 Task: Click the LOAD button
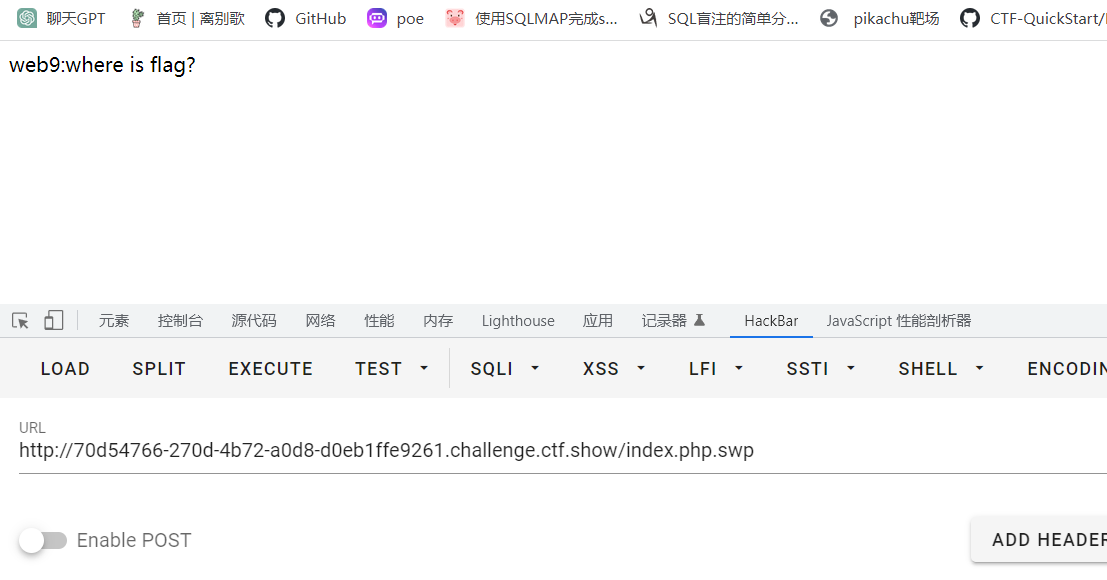click(x=65, y=369)
